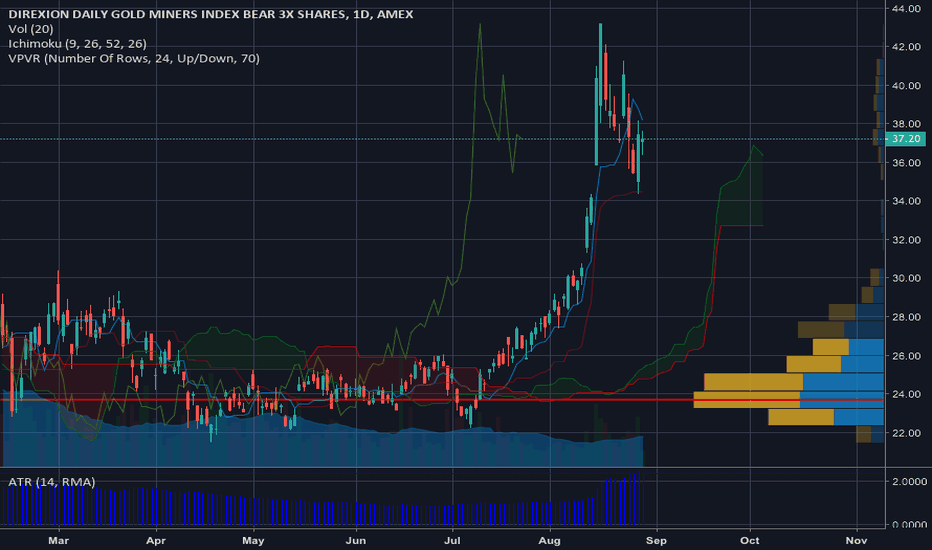Click the 36.00 price axis label
932x550 pixels.
(906, 162)
